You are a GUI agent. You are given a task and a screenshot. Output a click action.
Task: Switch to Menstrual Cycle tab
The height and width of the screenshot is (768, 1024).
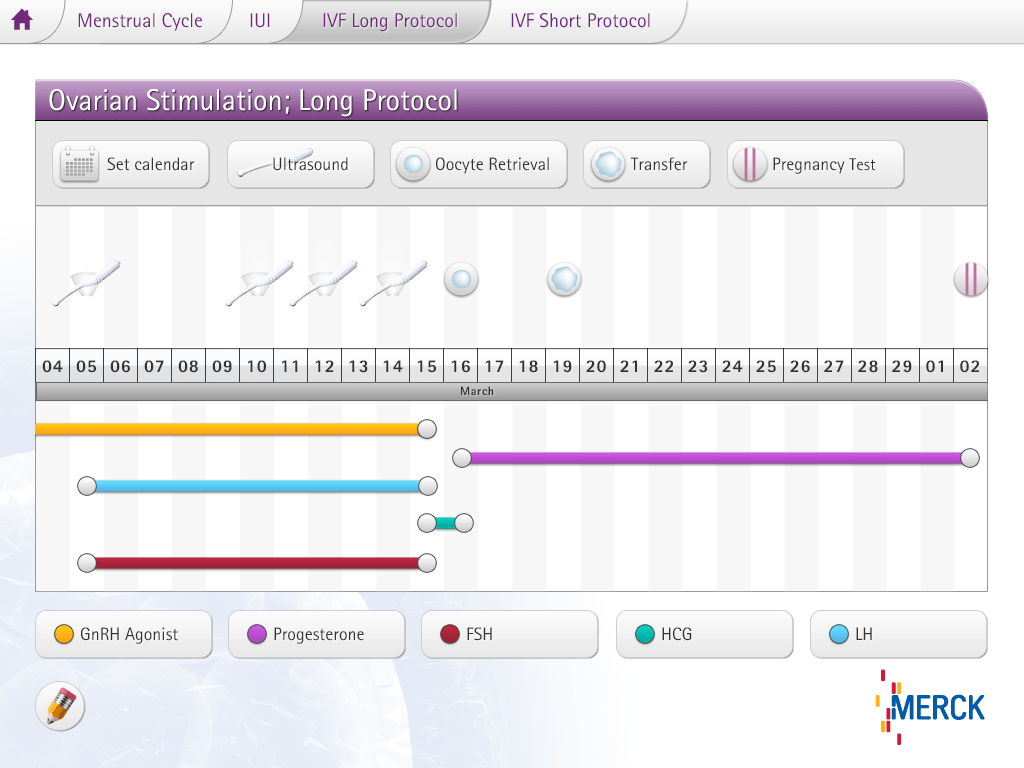pyautogui.click(x=140, y=21)
